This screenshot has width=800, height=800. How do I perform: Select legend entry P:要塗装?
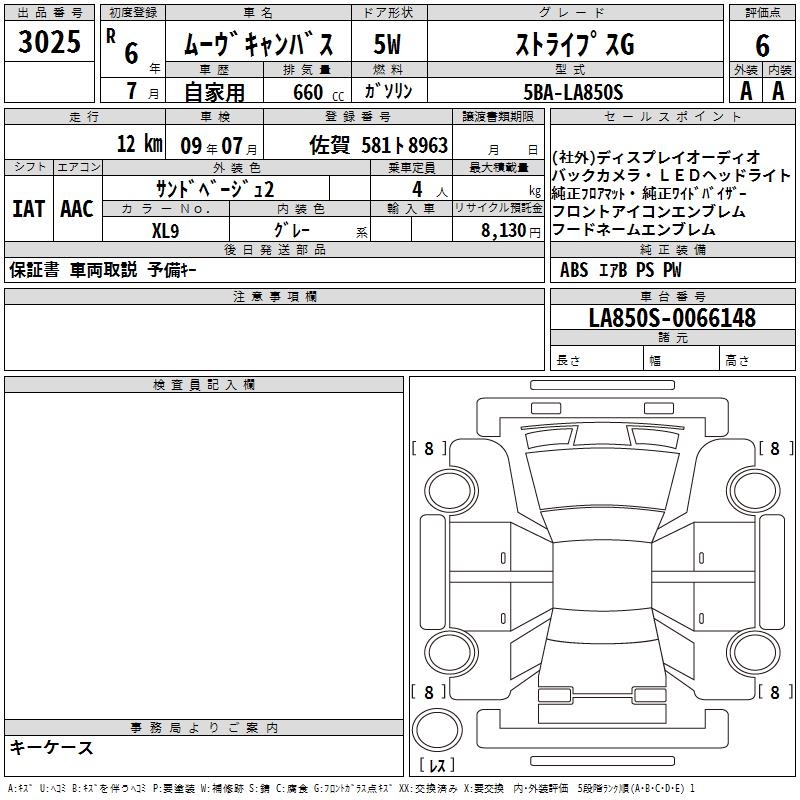173,789
